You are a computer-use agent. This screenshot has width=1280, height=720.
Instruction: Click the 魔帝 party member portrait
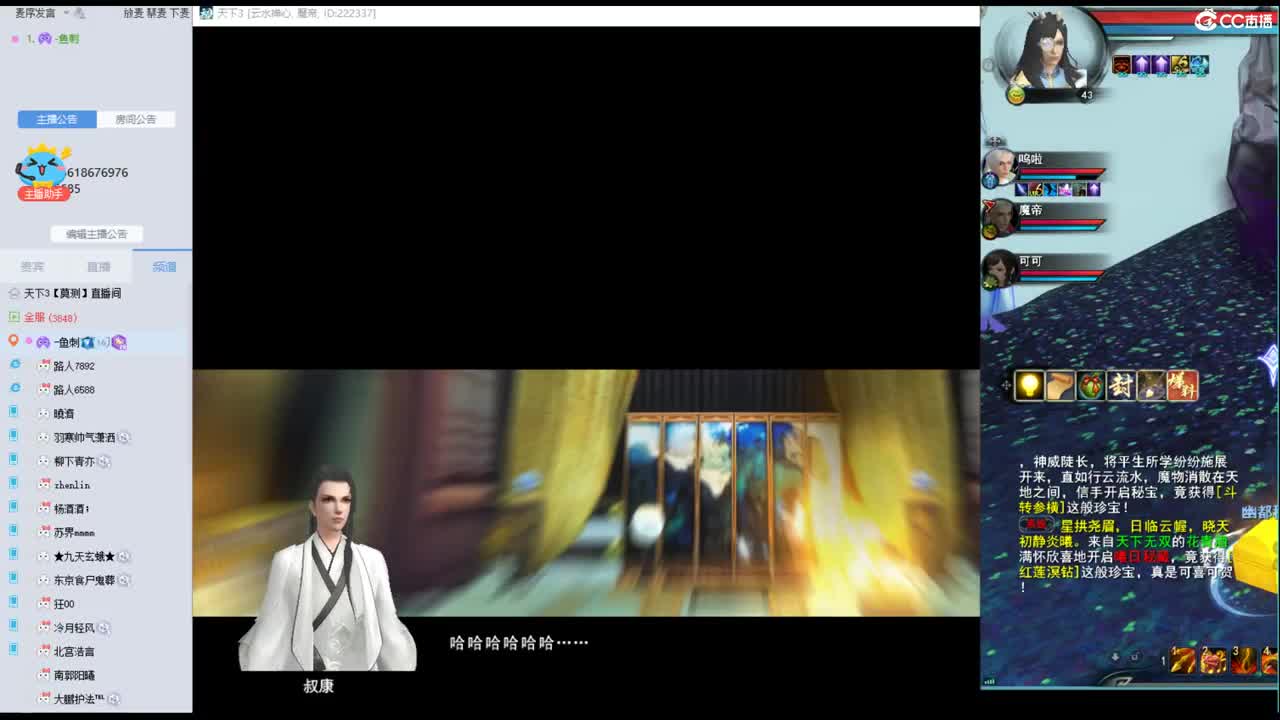[999, 217]
